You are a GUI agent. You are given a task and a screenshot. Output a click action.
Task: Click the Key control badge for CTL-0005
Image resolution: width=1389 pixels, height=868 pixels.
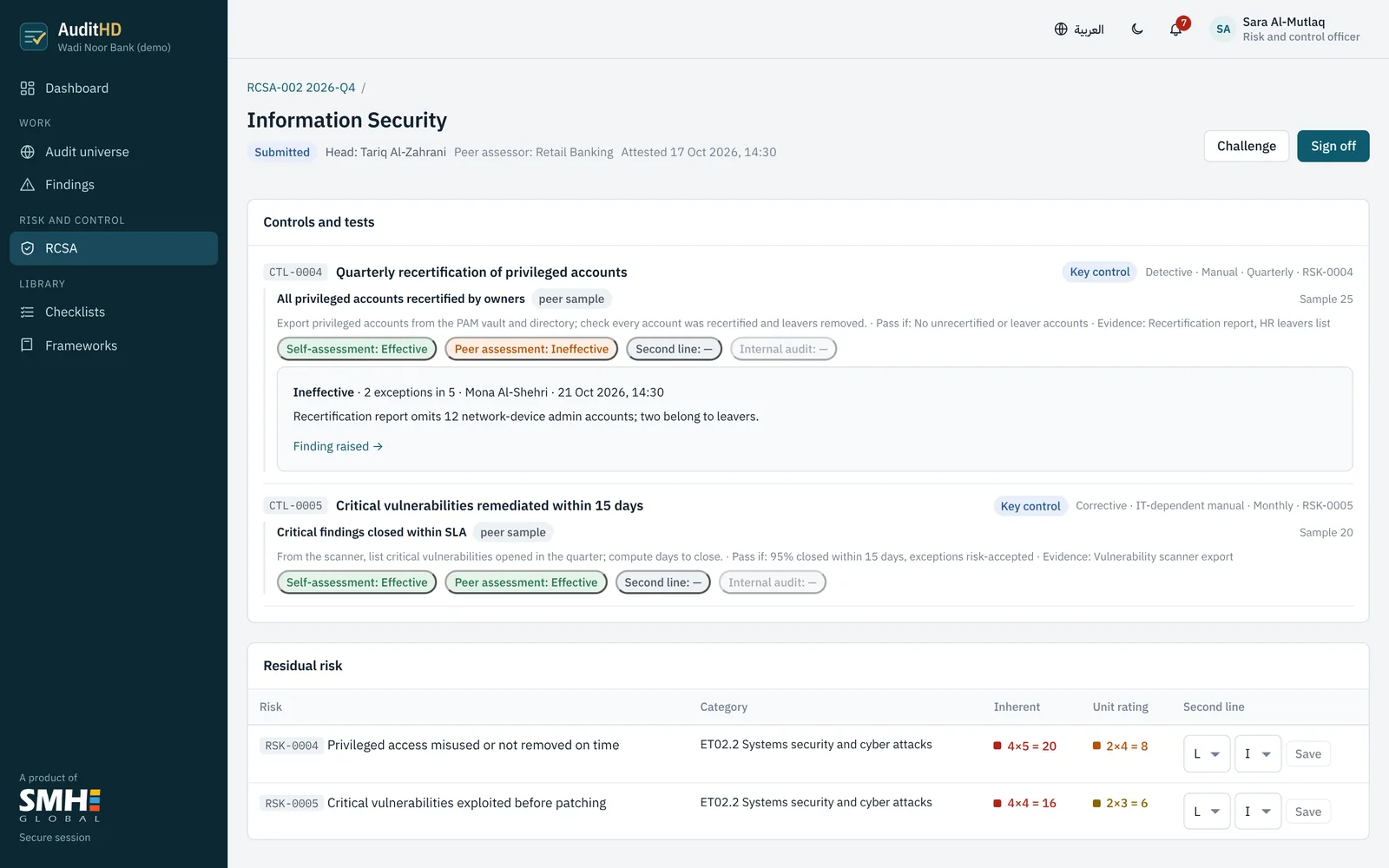coord(1030,506)
